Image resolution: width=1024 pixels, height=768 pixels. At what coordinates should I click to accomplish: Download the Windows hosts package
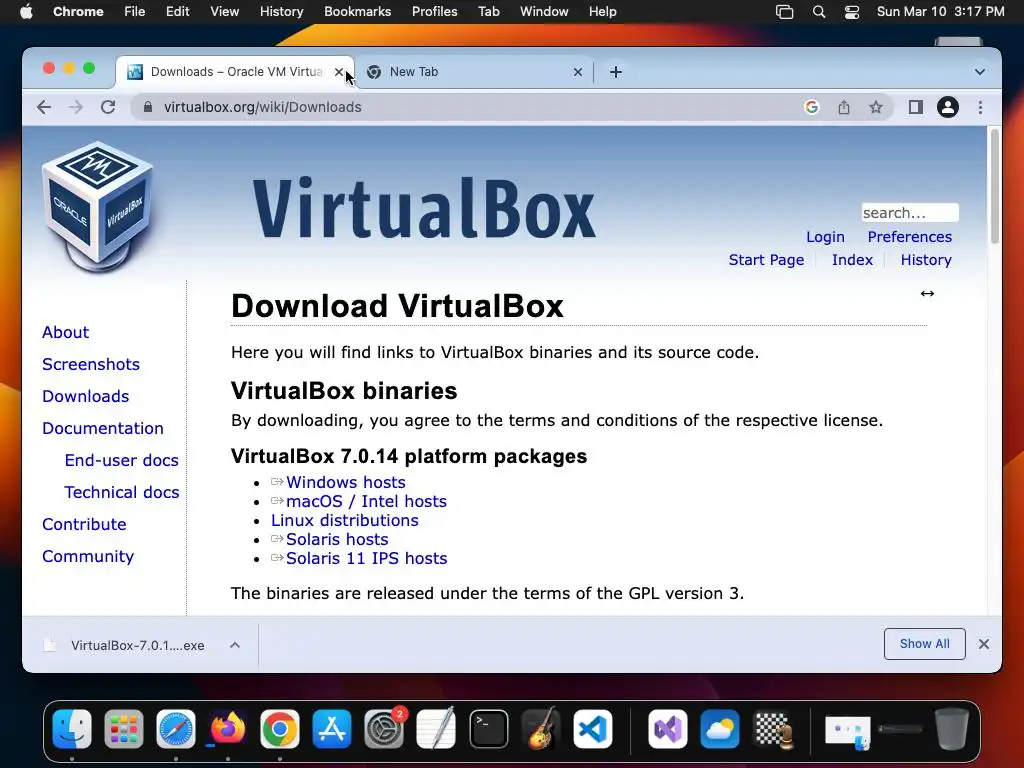point(345,483)
